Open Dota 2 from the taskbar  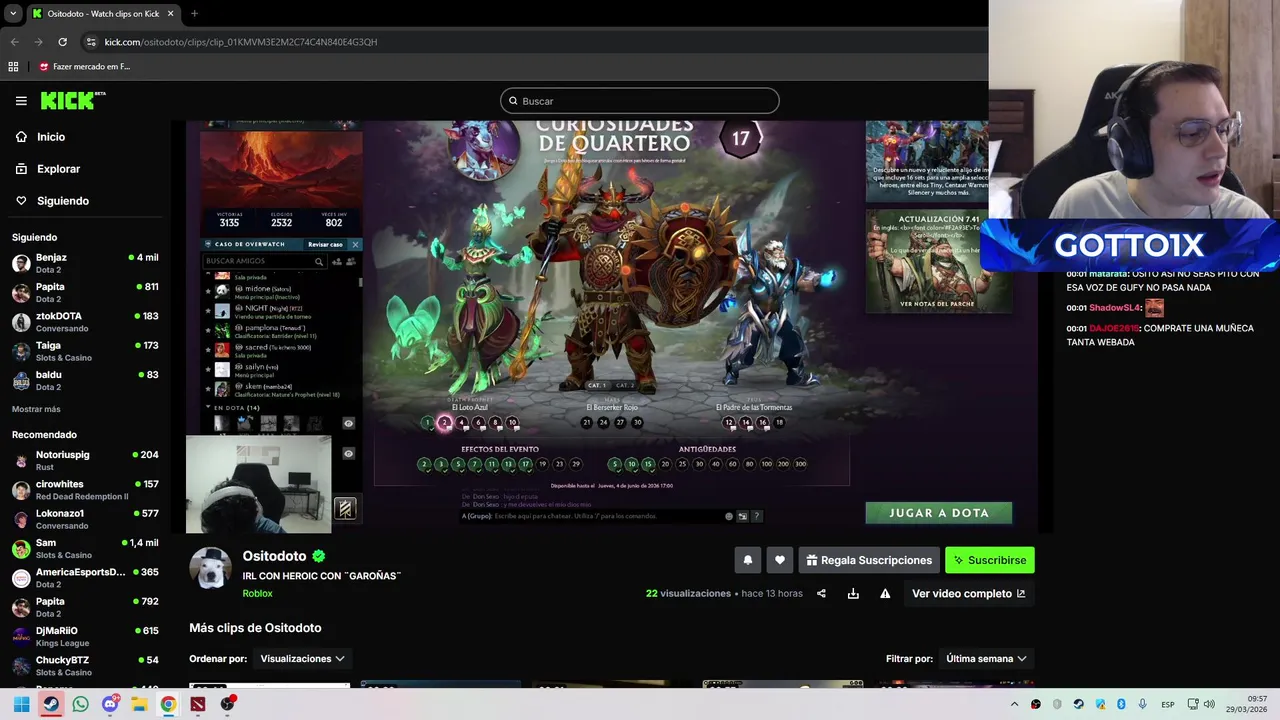tap(198, 704)
